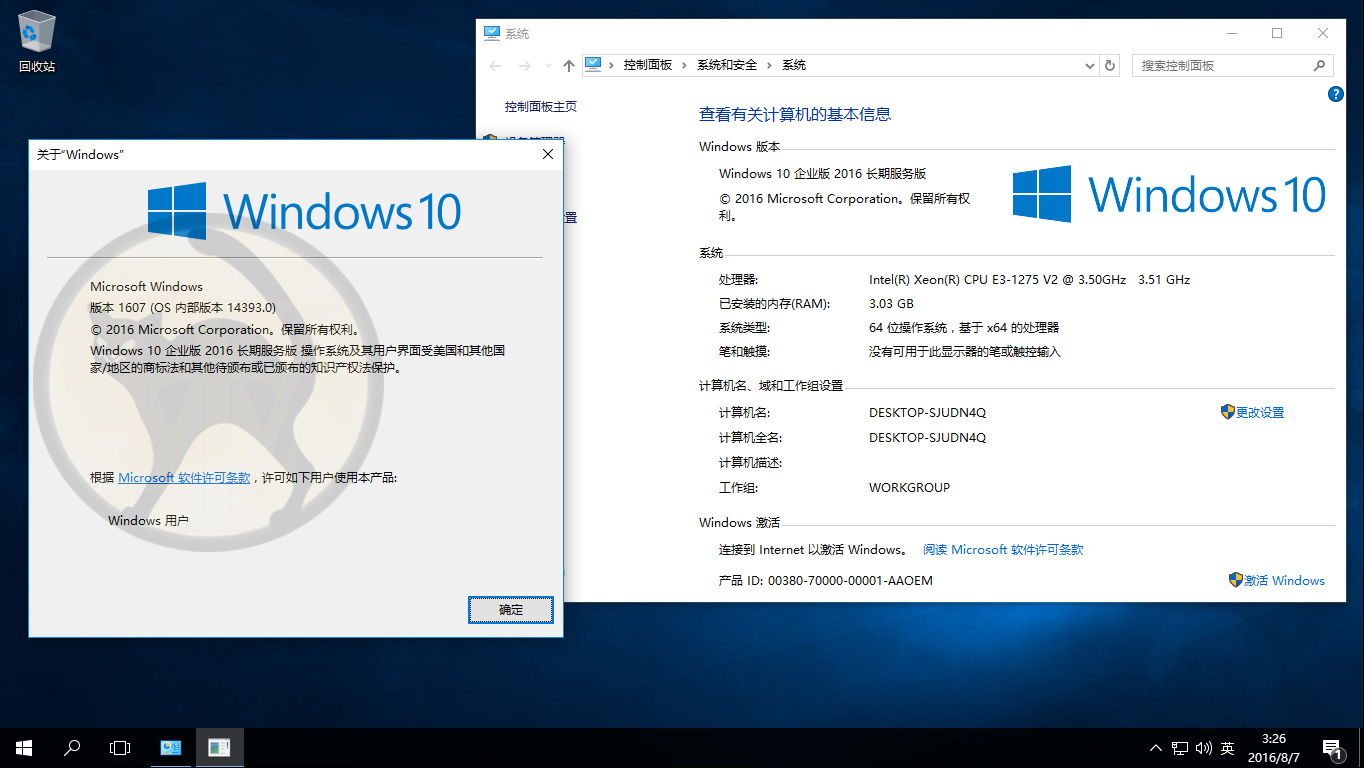Click the computer icon in address bar
1364x768 pixels.
click(x=594, y=64)
